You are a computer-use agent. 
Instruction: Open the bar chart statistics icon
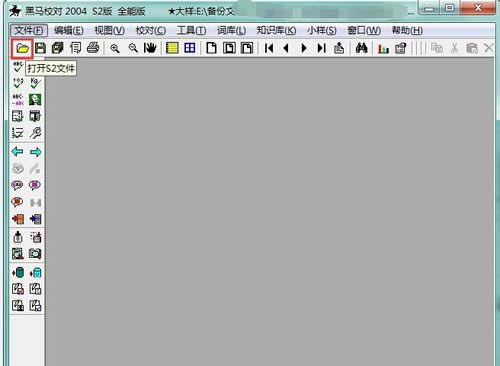point(383,49)
